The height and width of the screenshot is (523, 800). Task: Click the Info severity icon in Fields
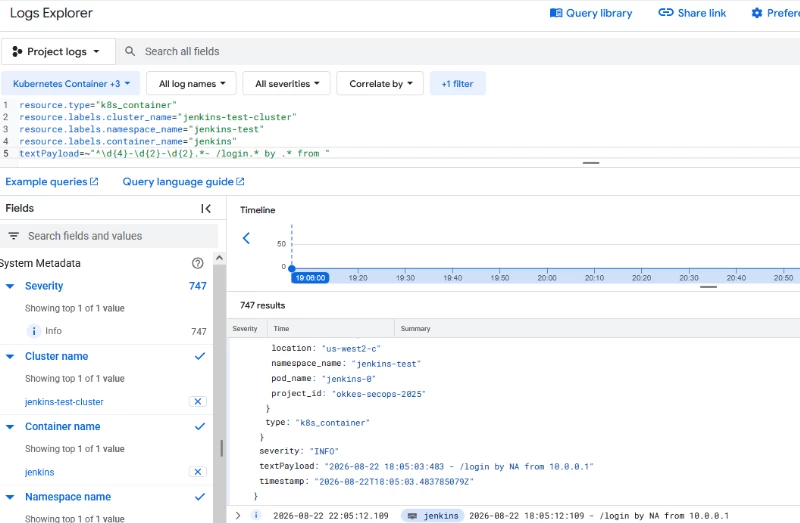(x=34, y=331)
